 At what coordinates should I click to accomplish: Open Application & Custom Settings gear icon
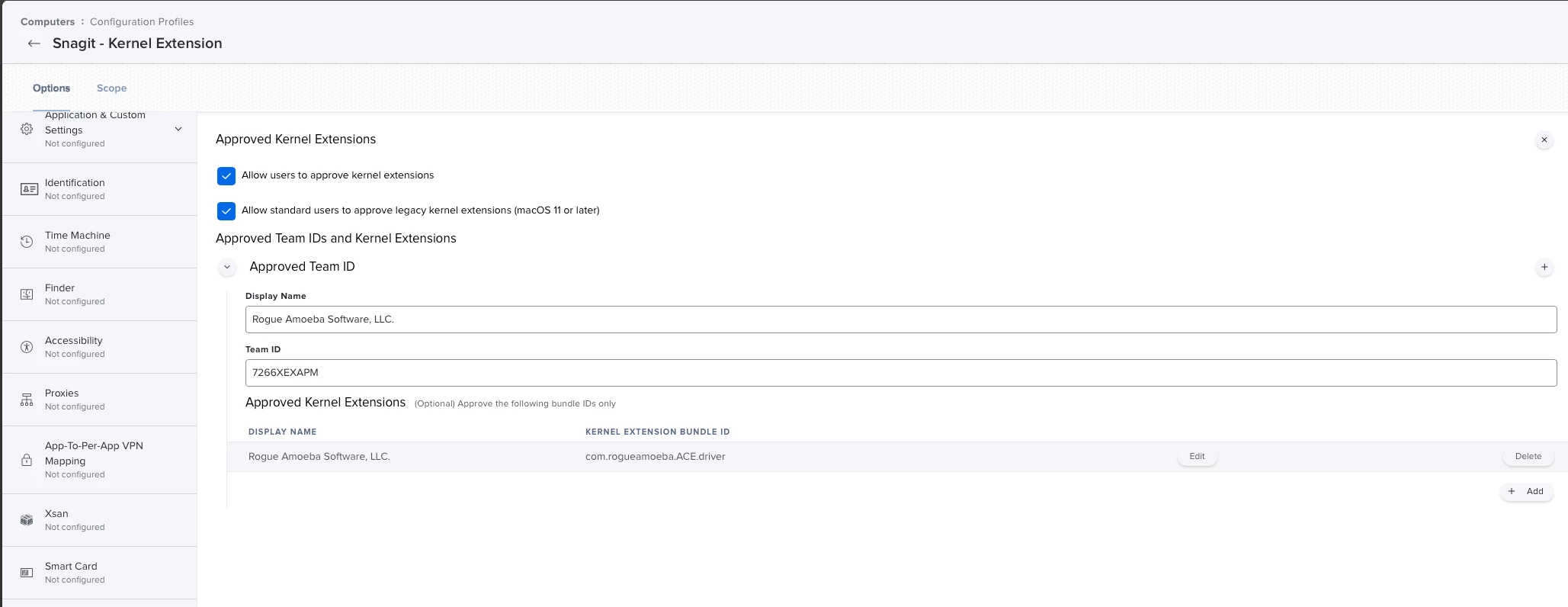[27, 129]
